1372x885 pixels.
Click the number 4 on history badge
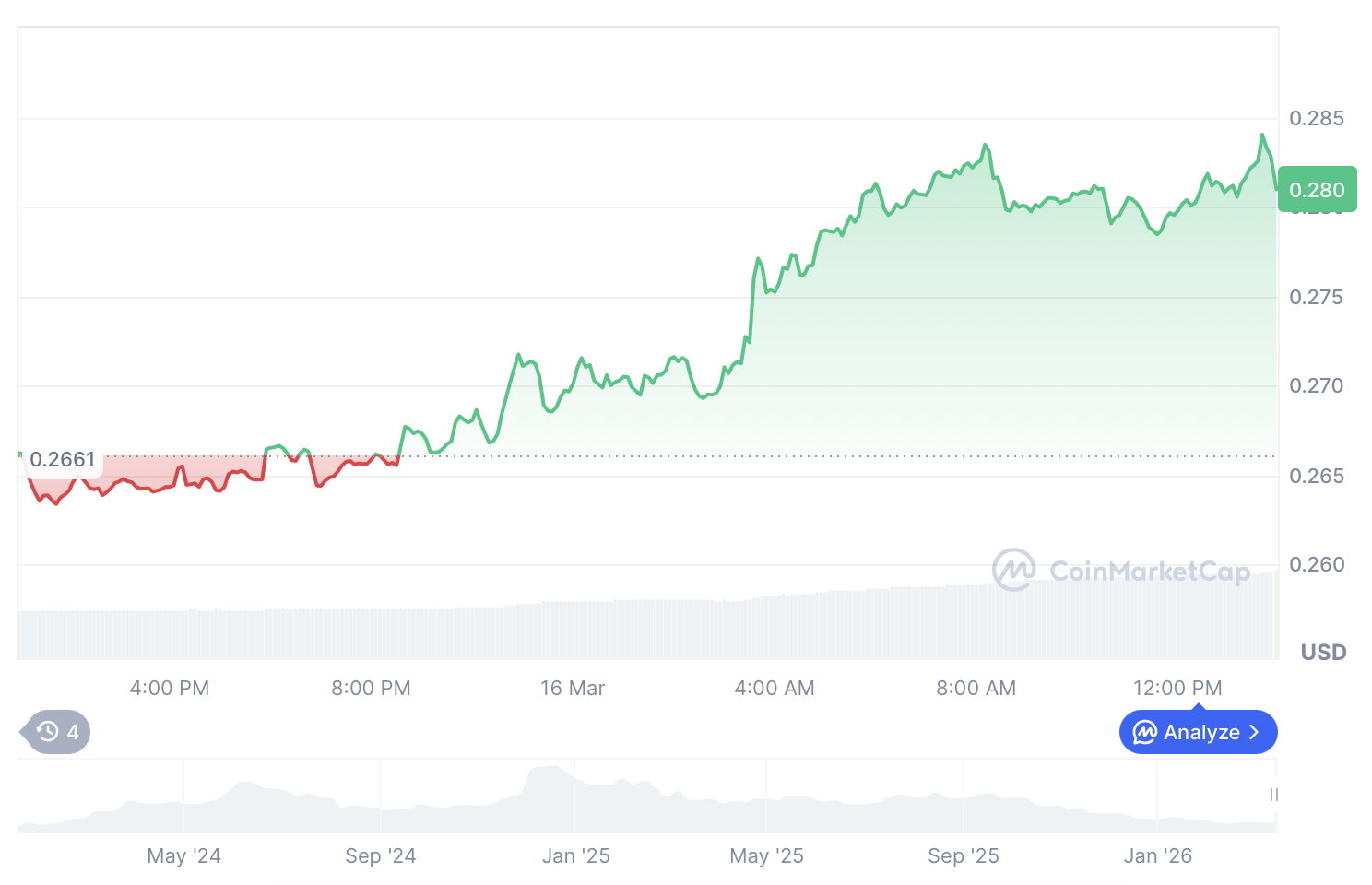pyautogui.click(x=73, y=732)
